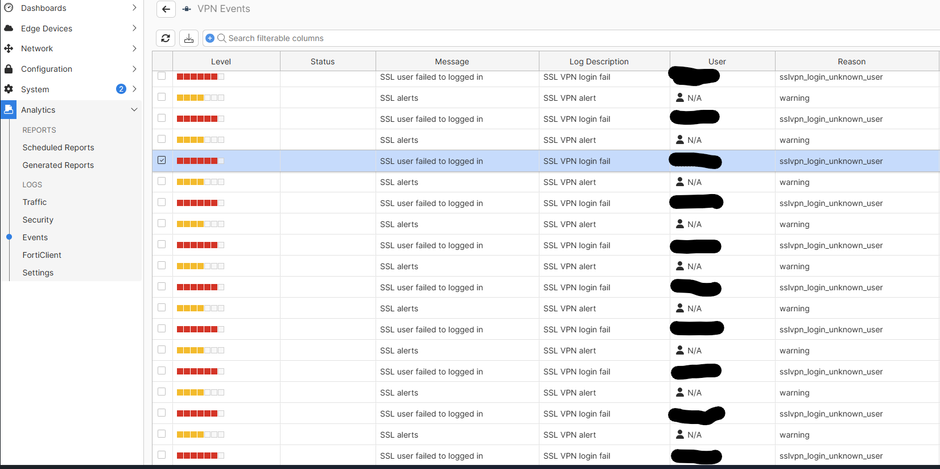Viewport: 940px width, 469px height.
Task: Click the Configuration lock icon
Action: tap(8, 69)
